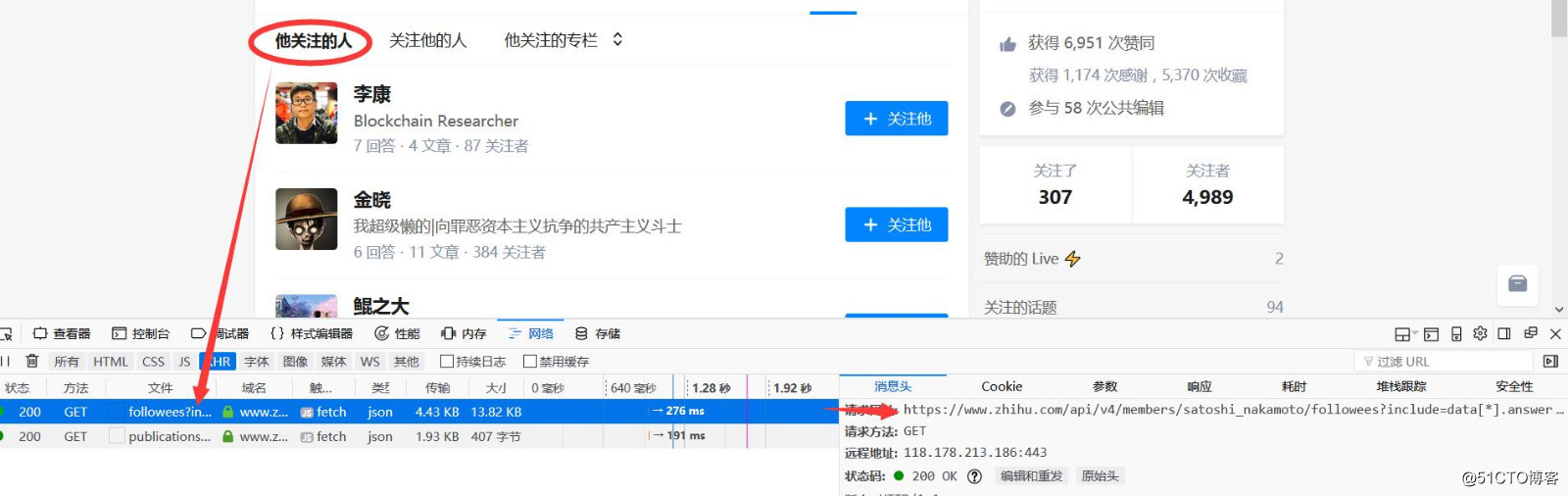1568x496 pixels.
Task: Switch to the 安全性 security tab
Action: (x=1514, y=386)
